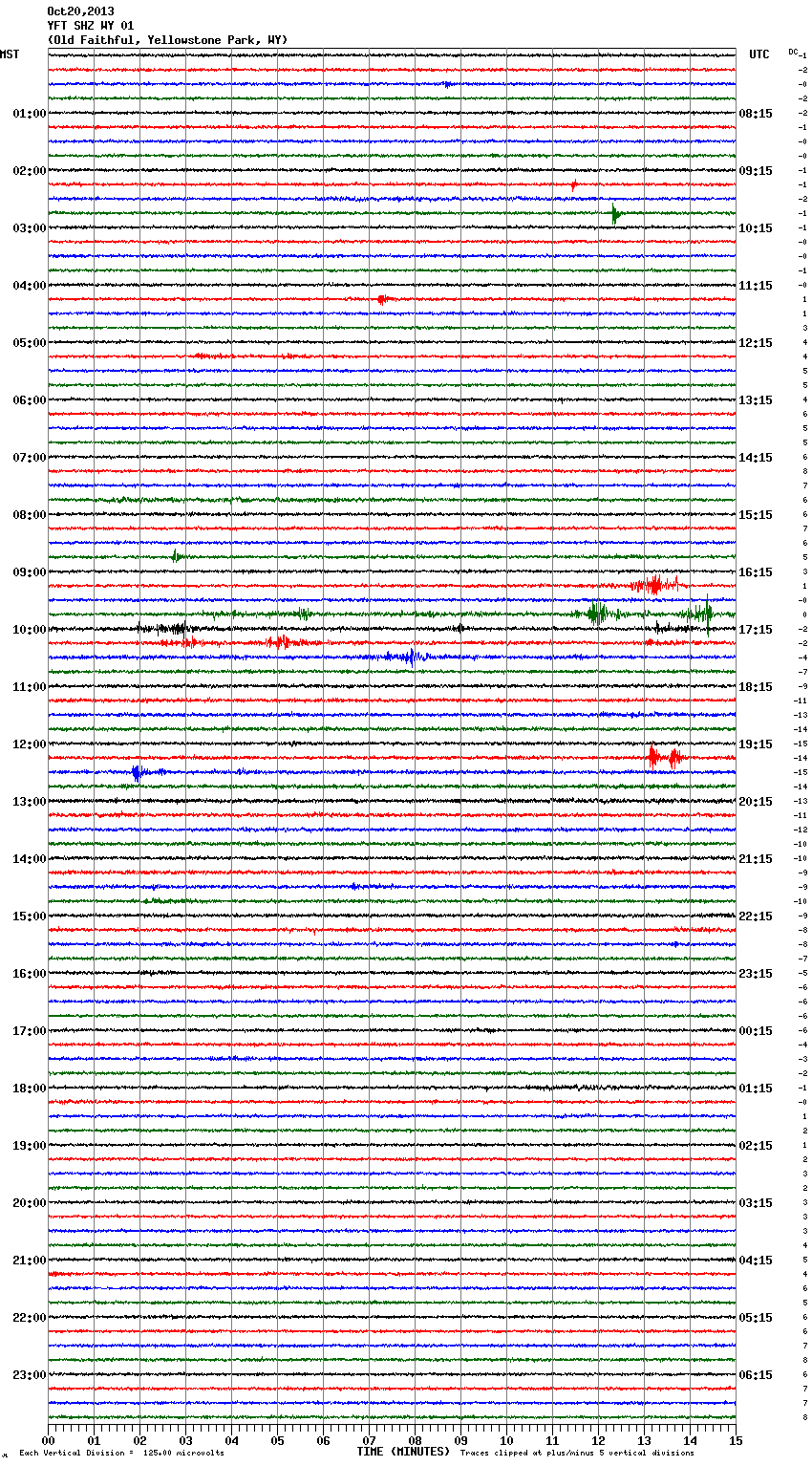
Task: Select the 18:00 MST row label
Action: [x=29, y=1089]
